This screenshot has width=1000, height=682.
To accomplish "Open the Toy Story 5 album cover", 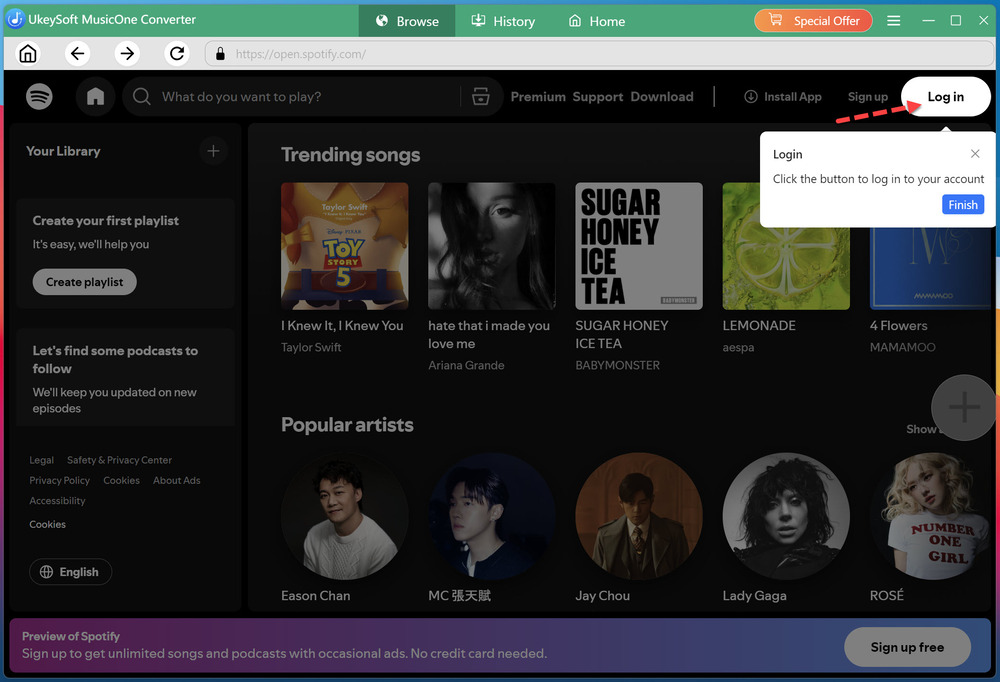I will (x=344, y=246).
